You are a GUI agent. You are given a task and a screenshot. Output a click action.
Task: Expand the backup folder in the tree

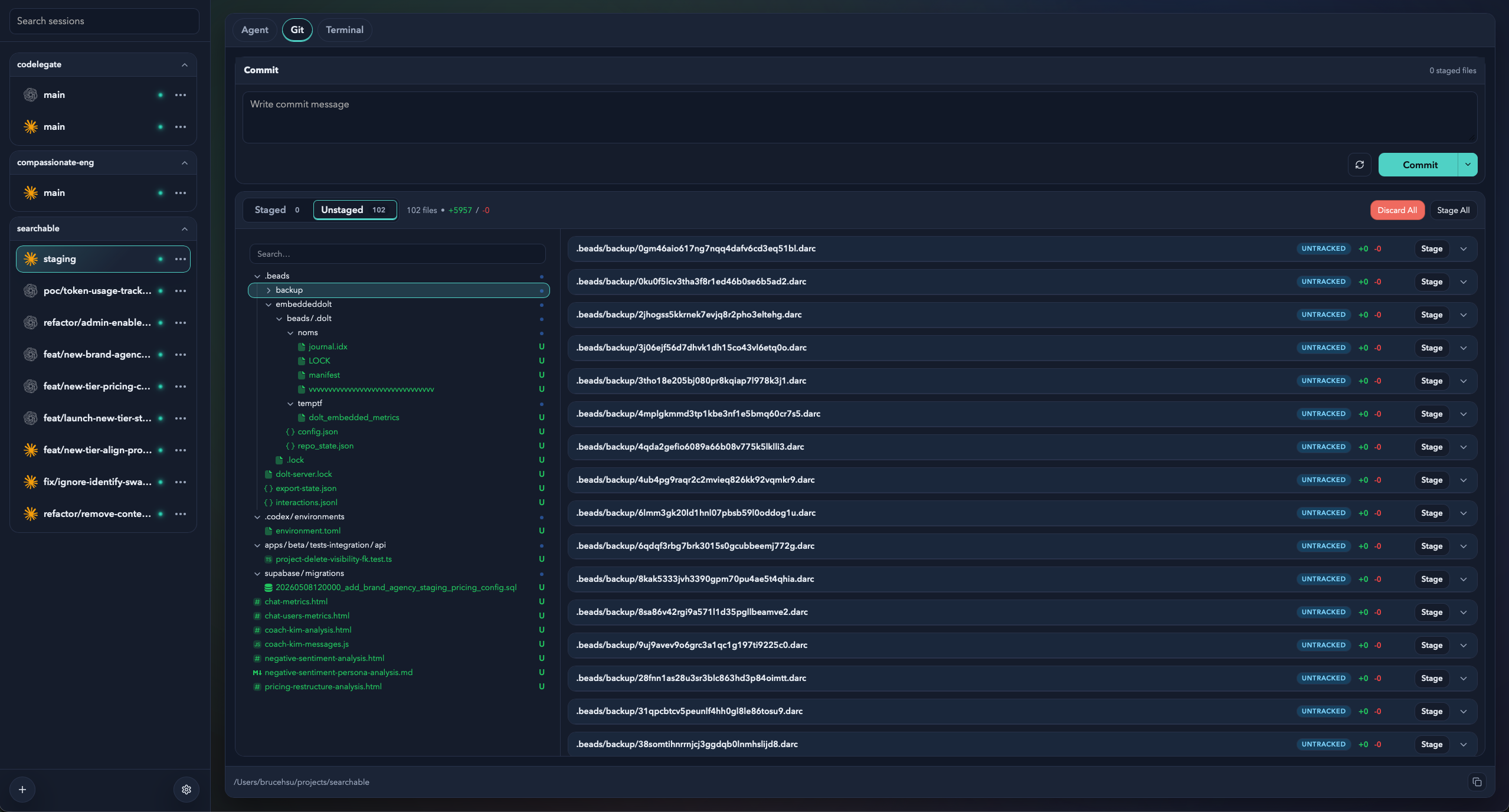coord(269,290)
